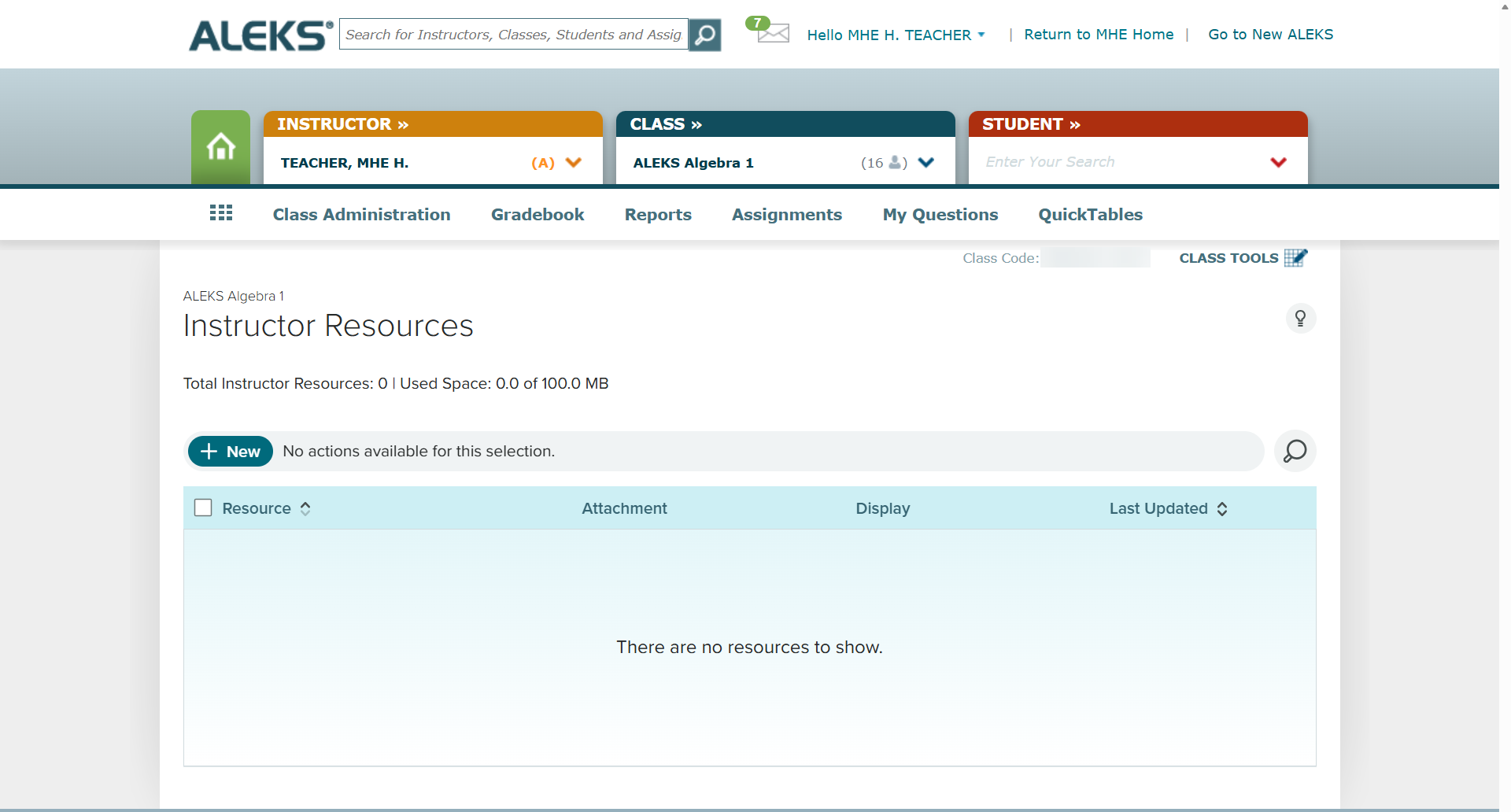Focus the top search input field

click(x=514, y=35)
